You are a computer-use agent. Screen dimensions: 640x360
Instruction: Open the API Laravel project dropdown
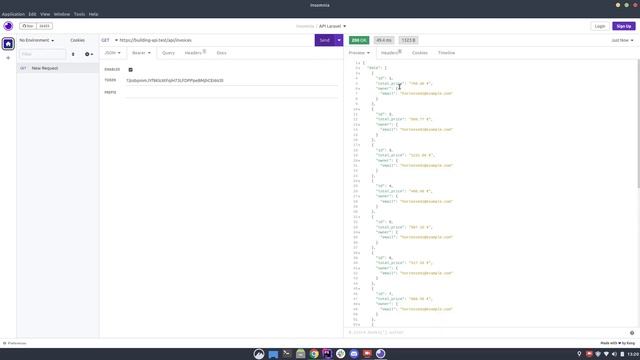(332, 26)
